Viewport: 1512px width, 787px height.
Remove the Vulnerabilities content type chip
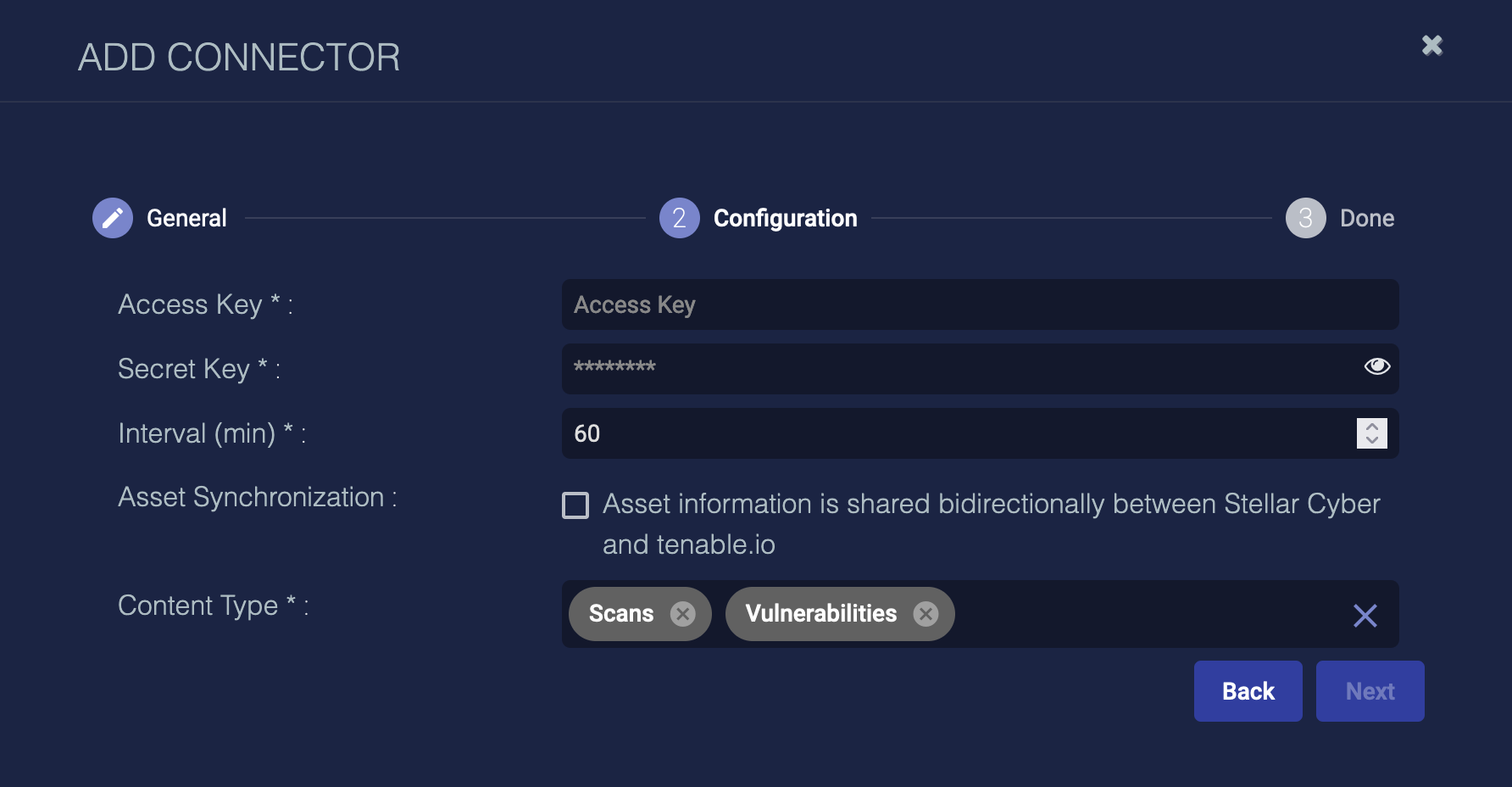click(926, 613)
